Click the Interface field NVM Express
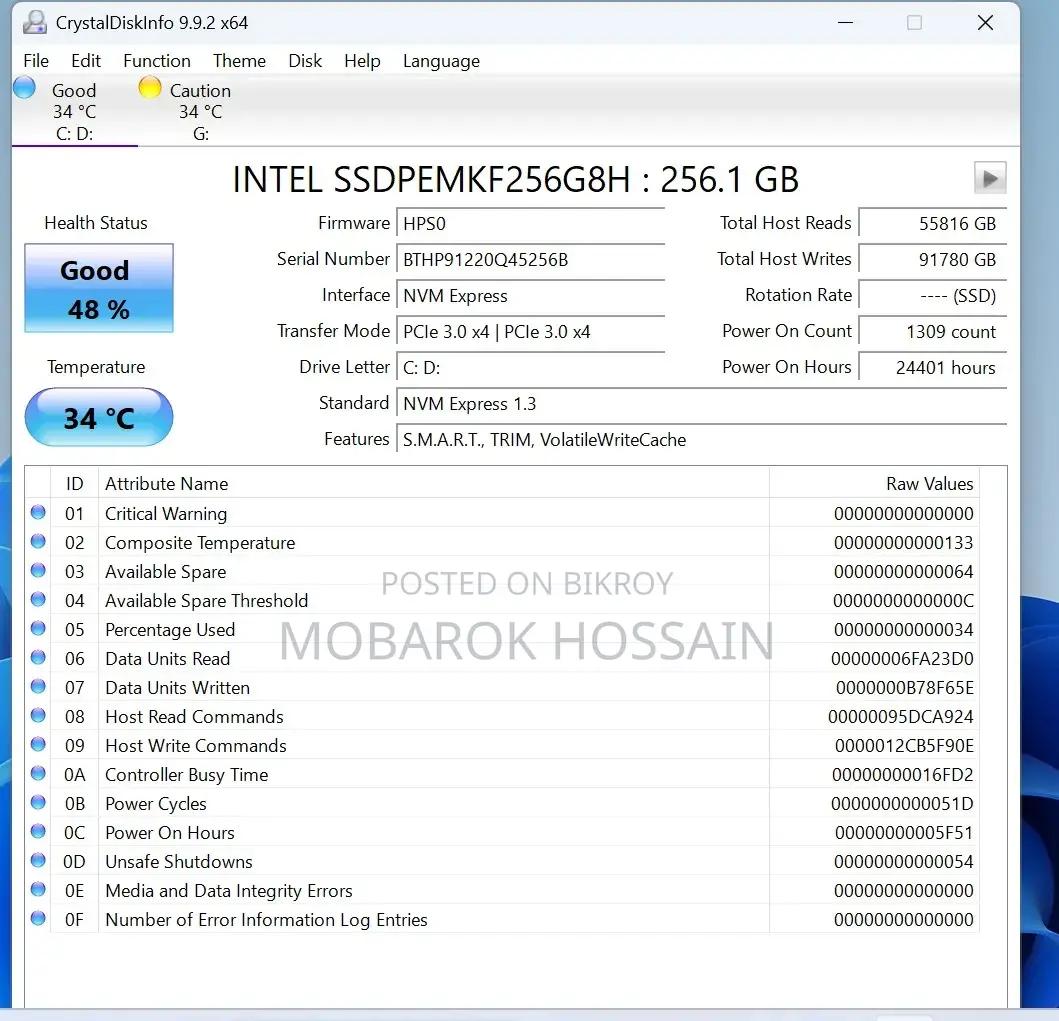This screenshot has height=1021, width=1059. point(530,296)
